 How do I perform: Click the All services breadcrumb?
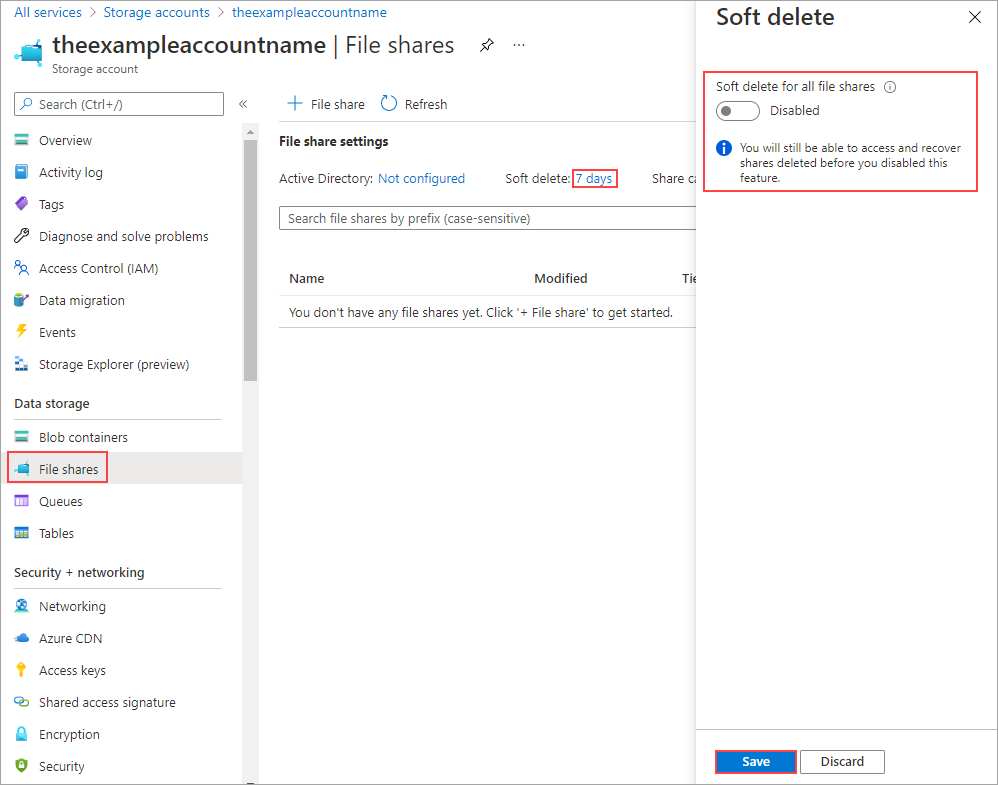click(48, 13)
